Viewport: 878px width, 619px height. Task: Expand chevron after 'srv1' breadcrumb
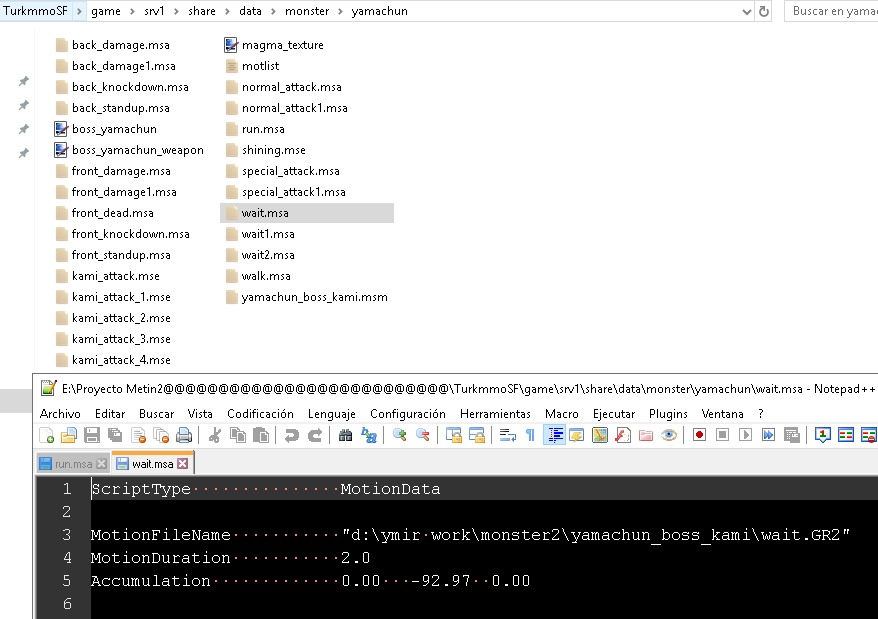click(x=176, y=11)
